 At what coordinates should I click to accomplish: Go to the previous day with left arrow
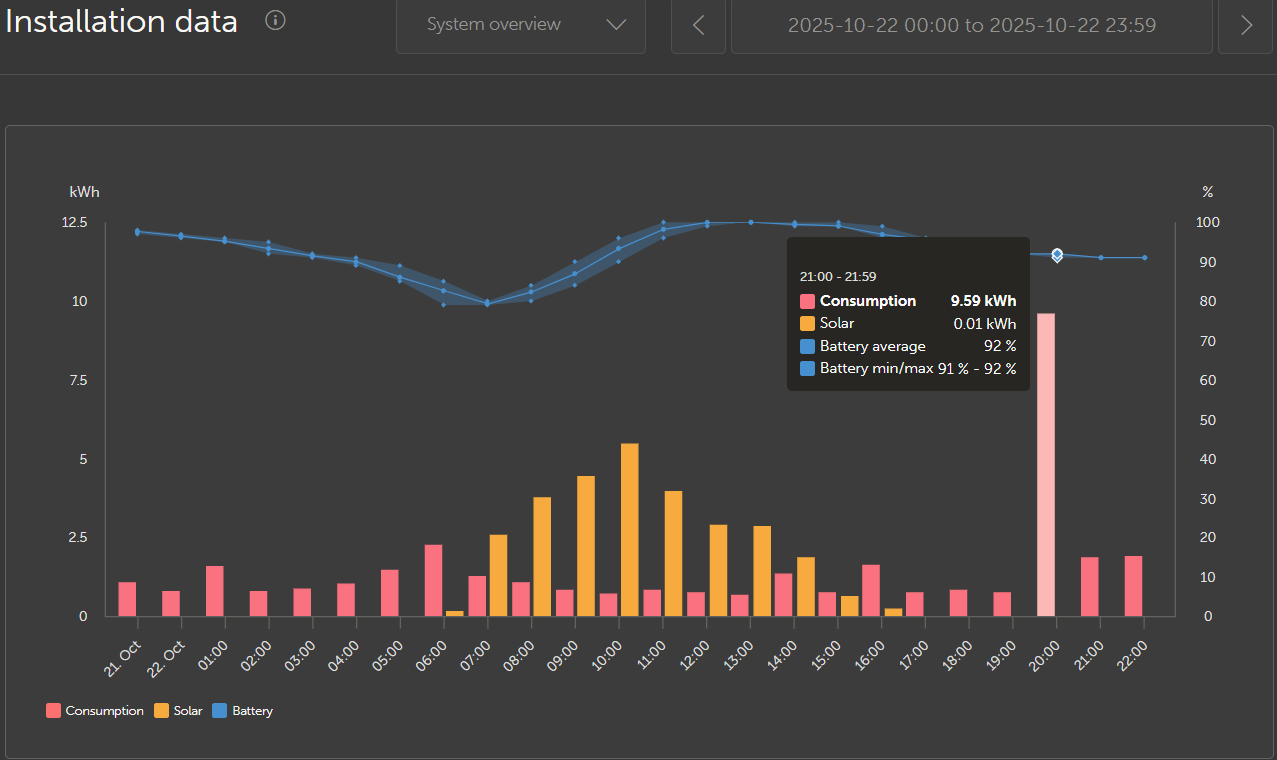pos(698,26)
